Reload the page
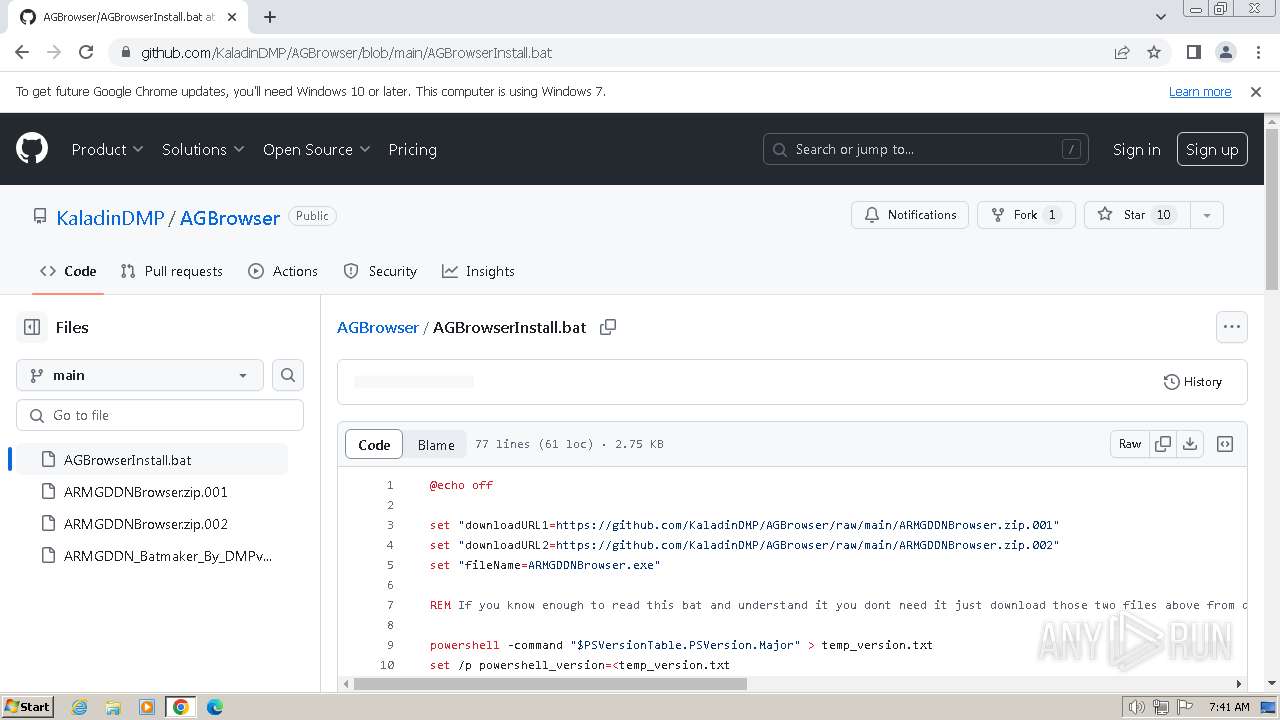The height and width of the screenshot is (720, 1280). [x=86, y=52]
